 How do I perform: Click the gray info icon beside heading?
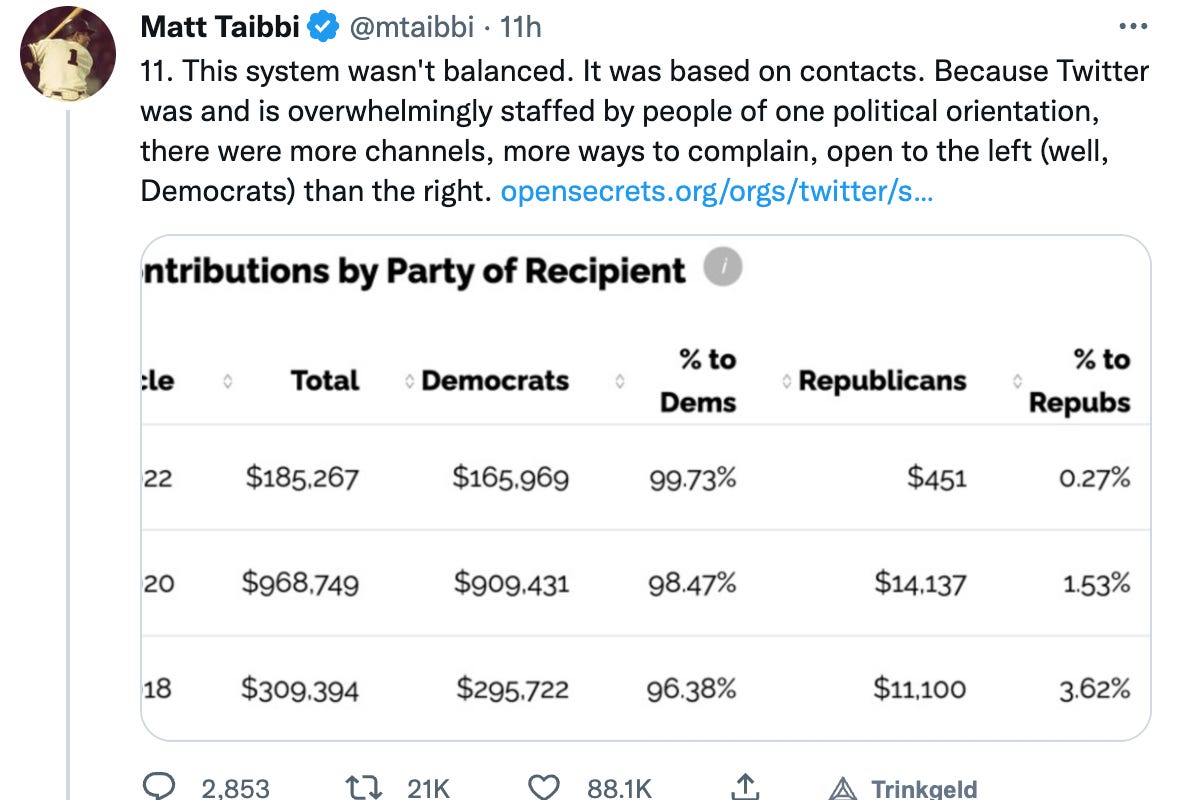click(723, 267)
